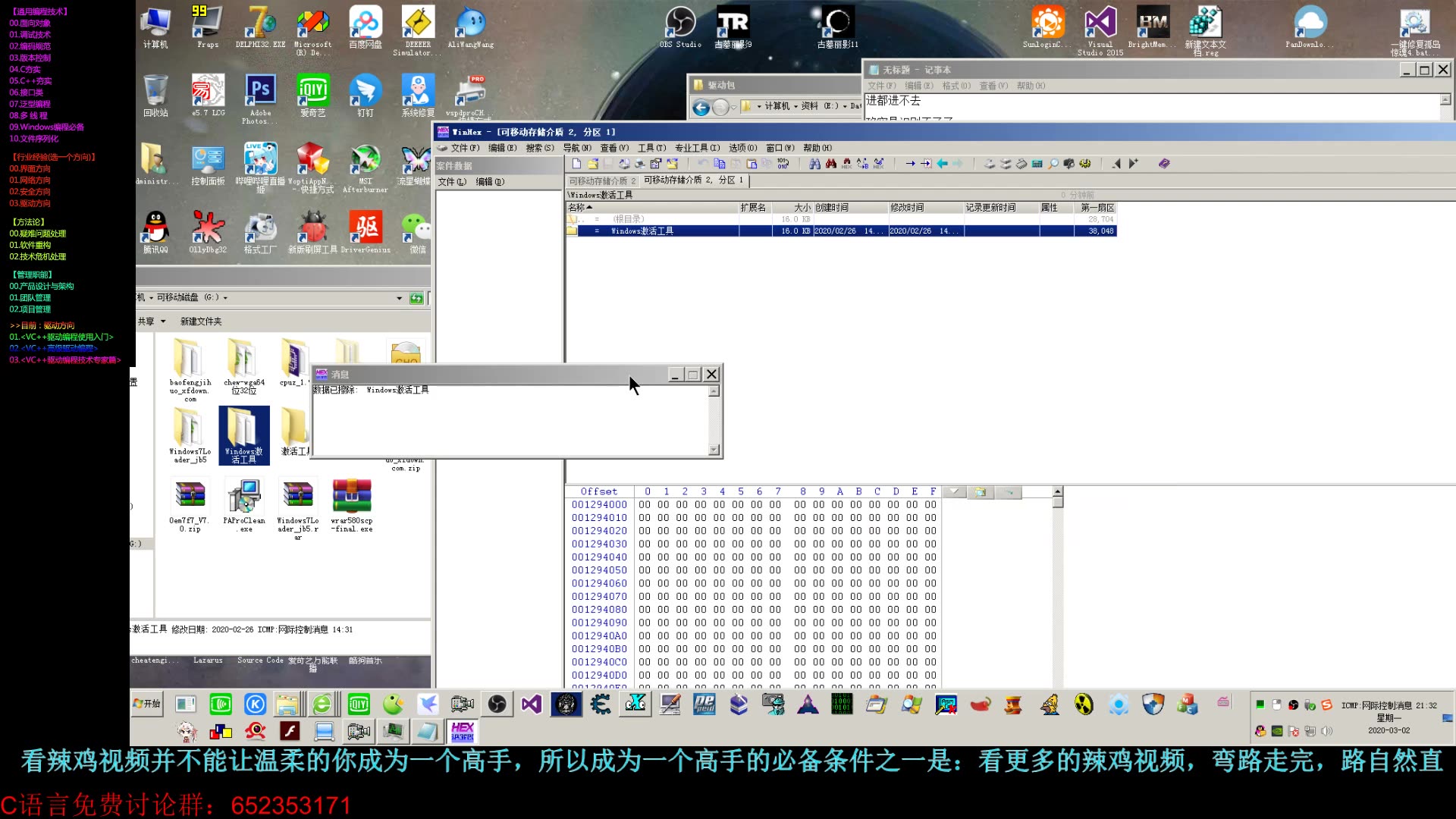Click the purple help book icon
This screenshot has height=819, width=1456.
coord(1164,164)
